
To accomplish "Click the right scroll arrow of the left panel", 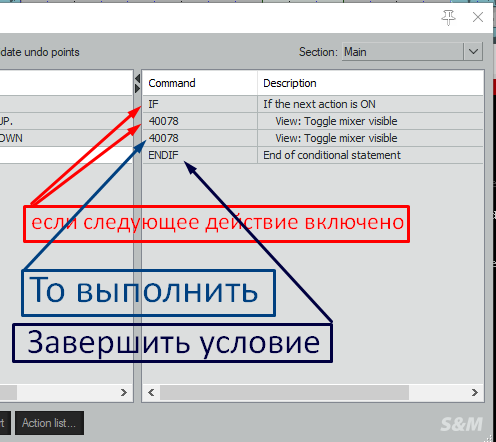I will [x=124, y=393].
